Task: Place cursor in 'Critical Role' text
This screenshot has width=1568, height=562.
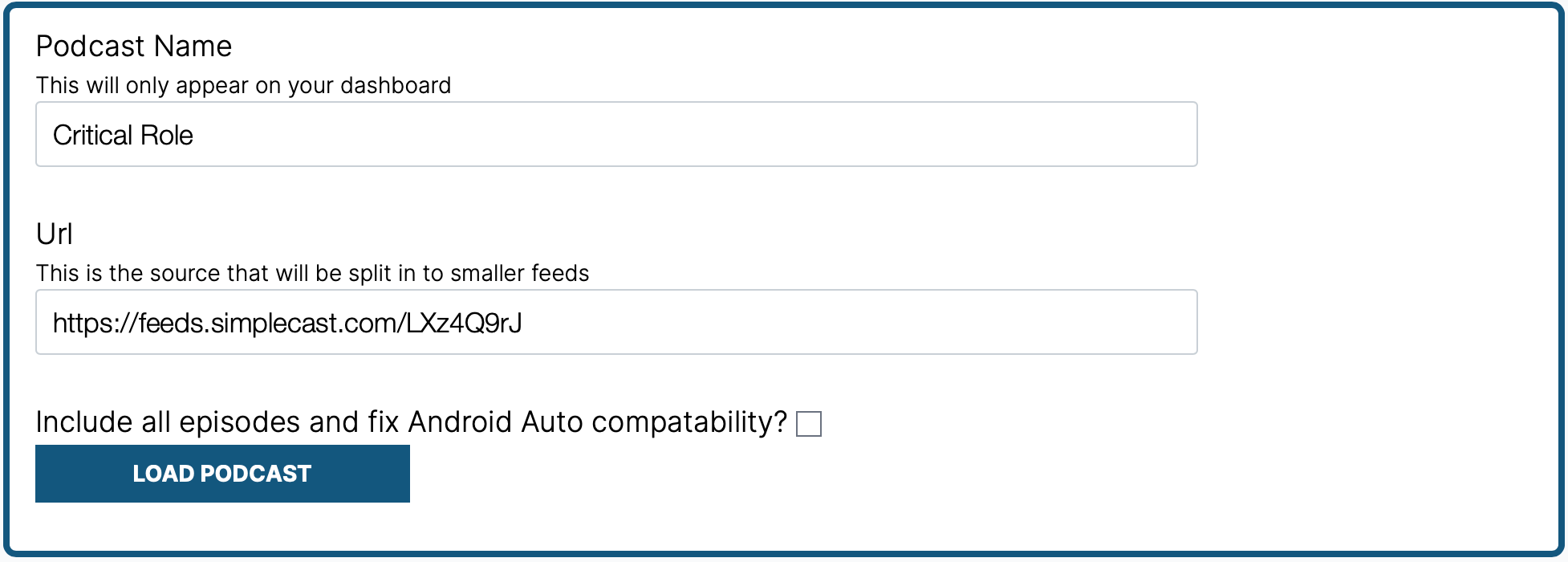Action: click(x=123, y=135)
